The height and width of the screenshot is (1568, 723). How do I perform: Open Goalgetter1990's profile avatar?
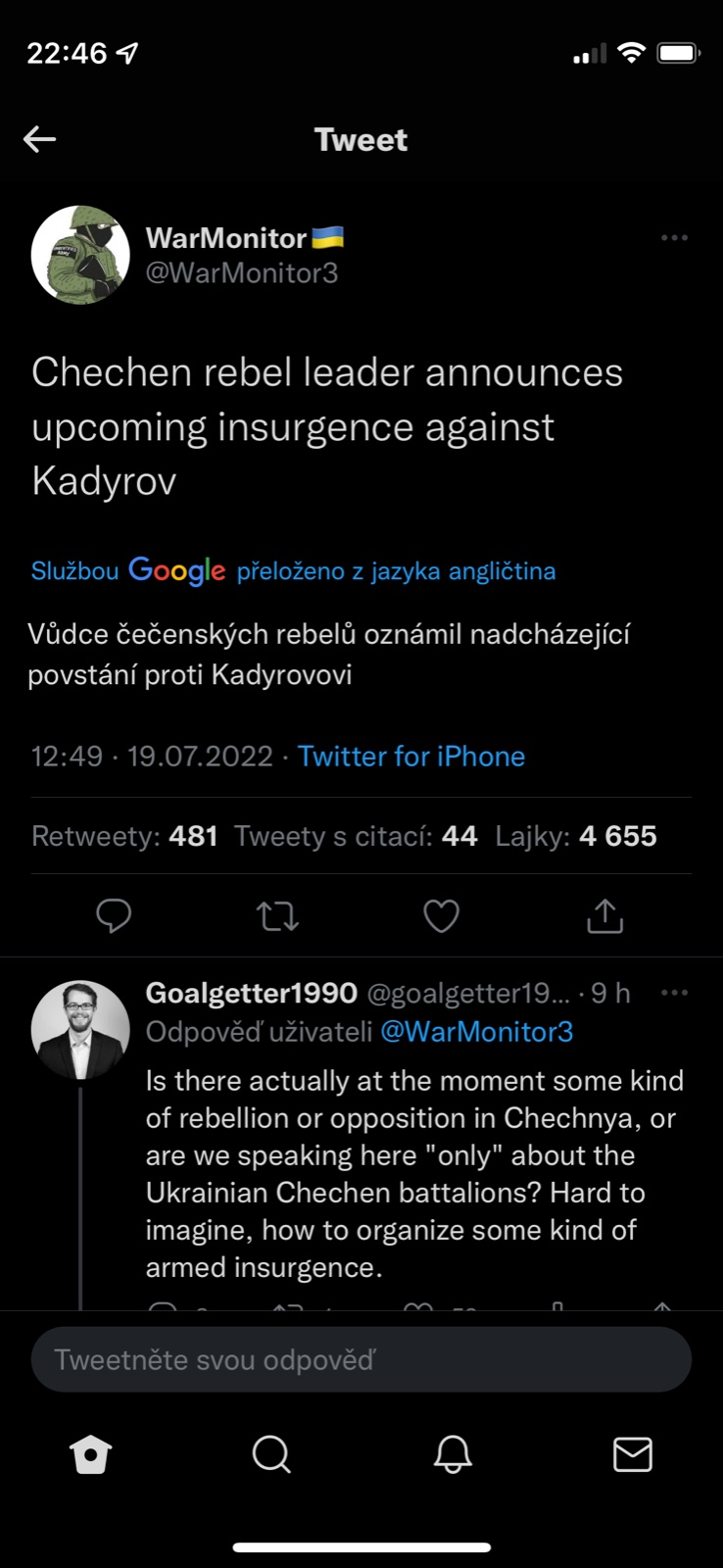click(80, 1029)
